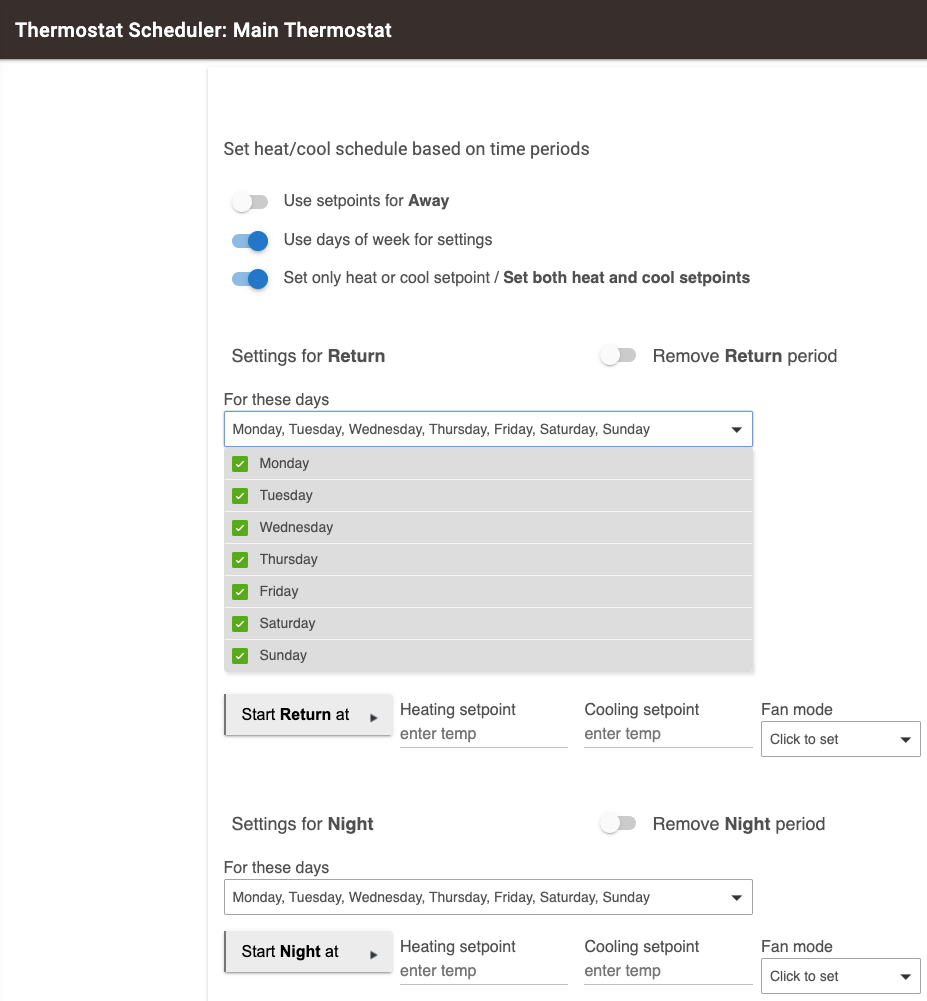Toggle set both heat and cool setpoints
Screen dimensions: 927x1001
pos(250,279)
